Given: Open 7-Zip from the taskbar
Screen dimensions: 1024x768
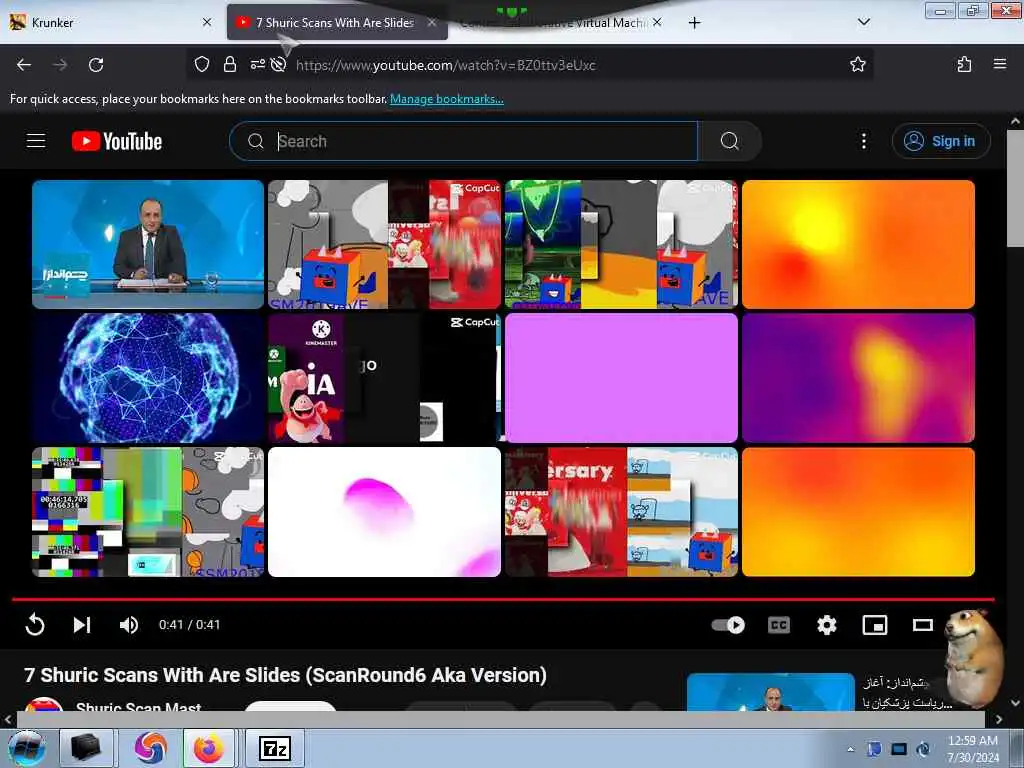Looking at the screenshot, I should [x=274, y=748].
